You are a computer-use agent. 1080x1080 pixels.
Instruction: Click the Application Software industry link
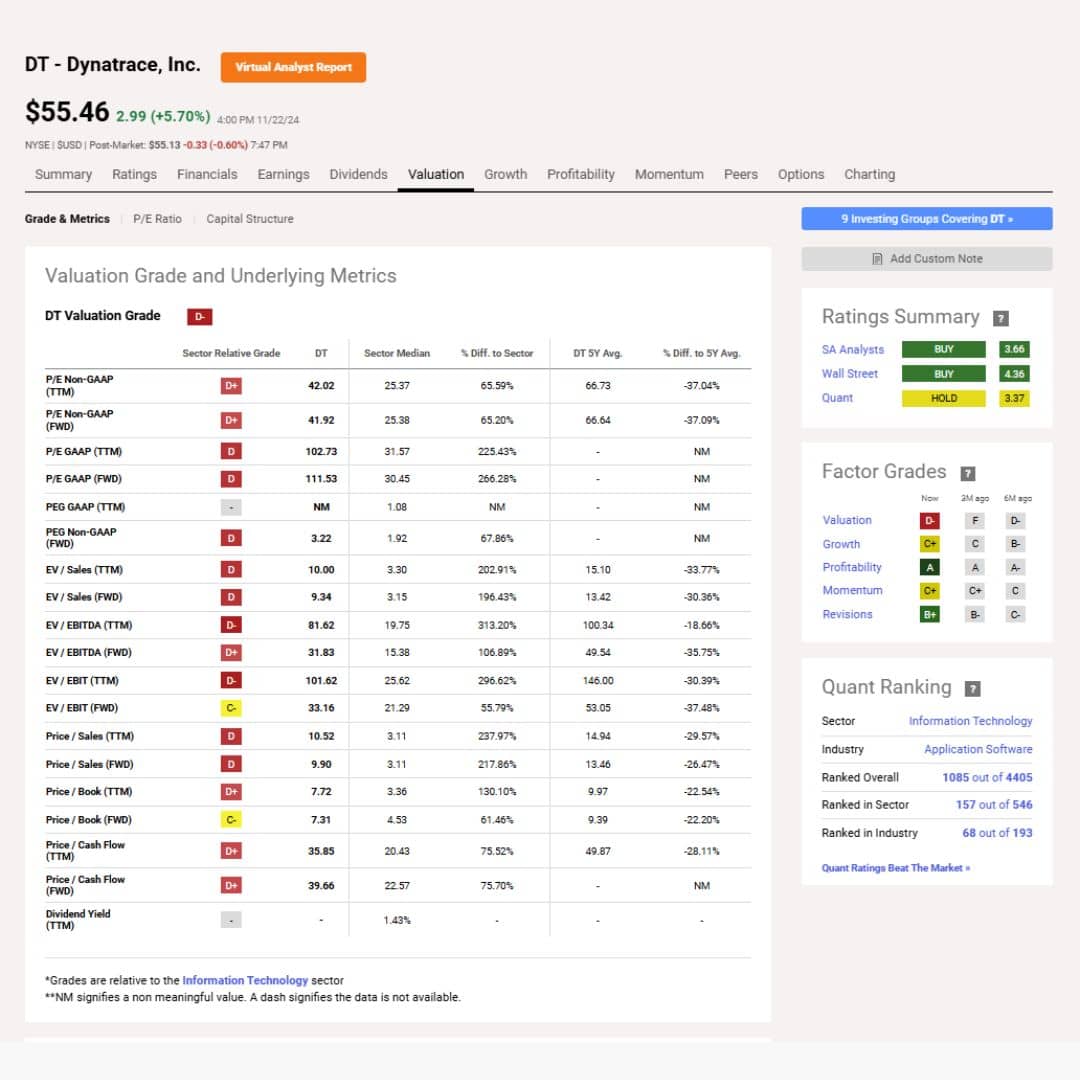(x=978, y=749)
